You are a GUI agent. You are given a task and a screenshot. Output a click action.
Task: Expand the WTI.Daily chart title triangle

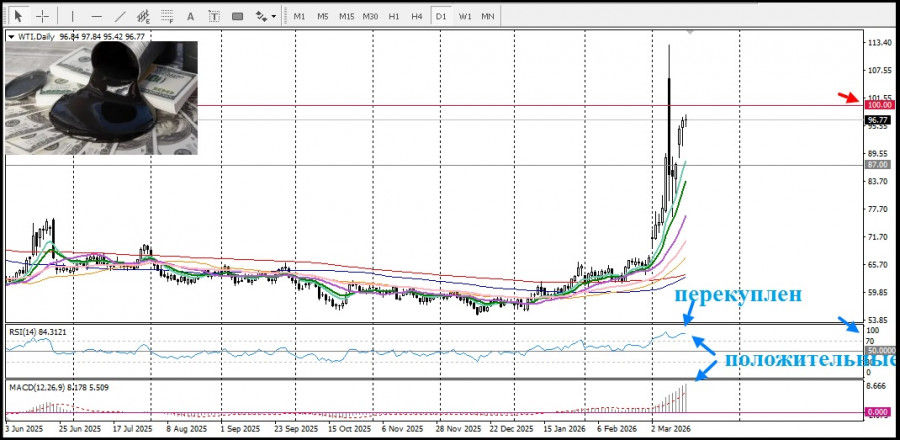11,37
